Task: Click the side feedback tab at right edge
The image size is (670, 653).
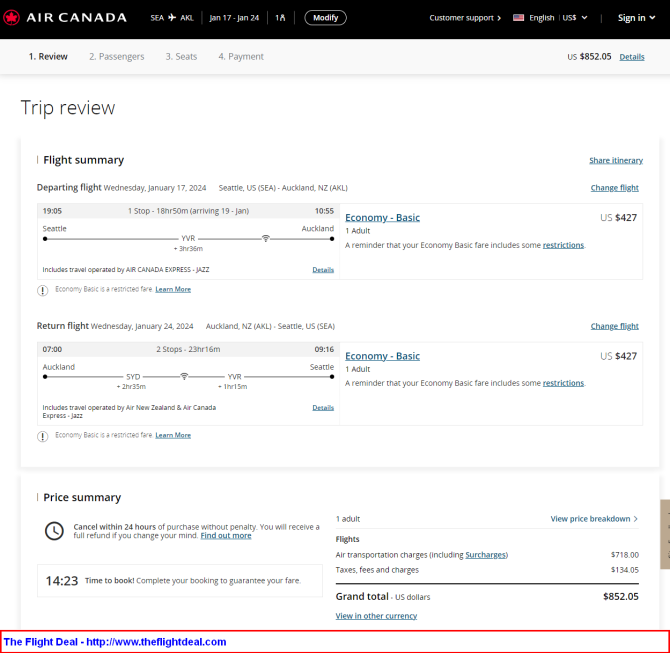Action: [x=665, y=534]
